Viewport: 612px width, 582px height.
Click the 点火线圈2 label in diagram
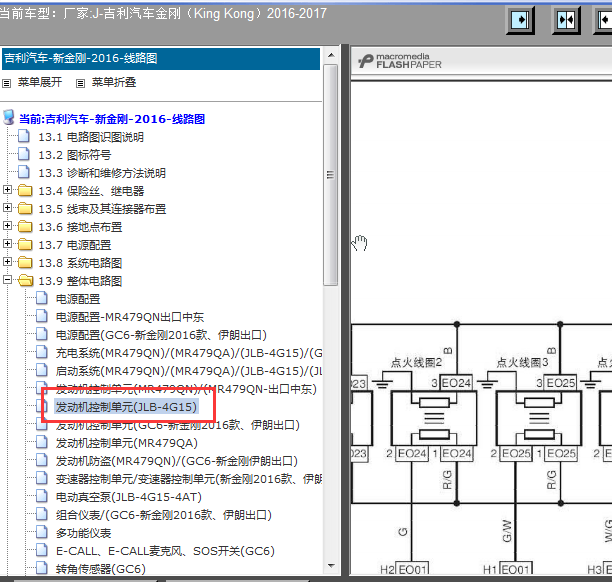pos(416,362)
